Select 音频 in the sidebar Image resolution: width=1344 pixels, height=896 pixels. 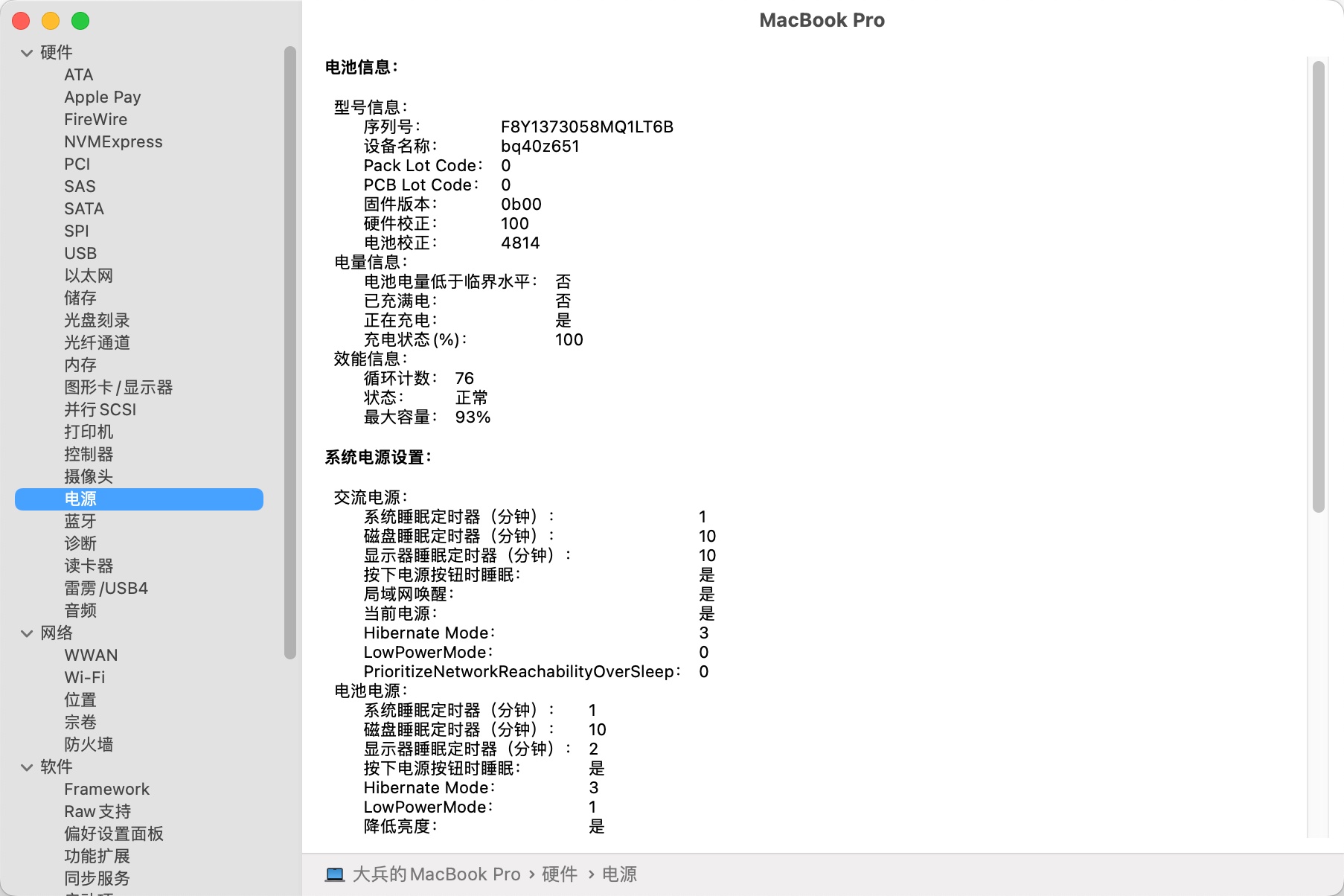point(80,611)
